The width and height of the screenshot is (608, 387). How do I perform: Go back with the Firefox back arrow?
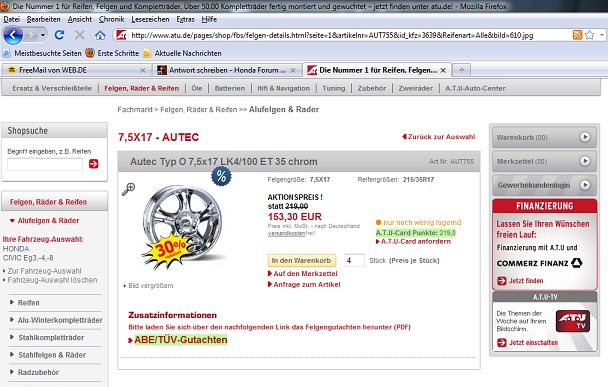click(x=13, y=35)
